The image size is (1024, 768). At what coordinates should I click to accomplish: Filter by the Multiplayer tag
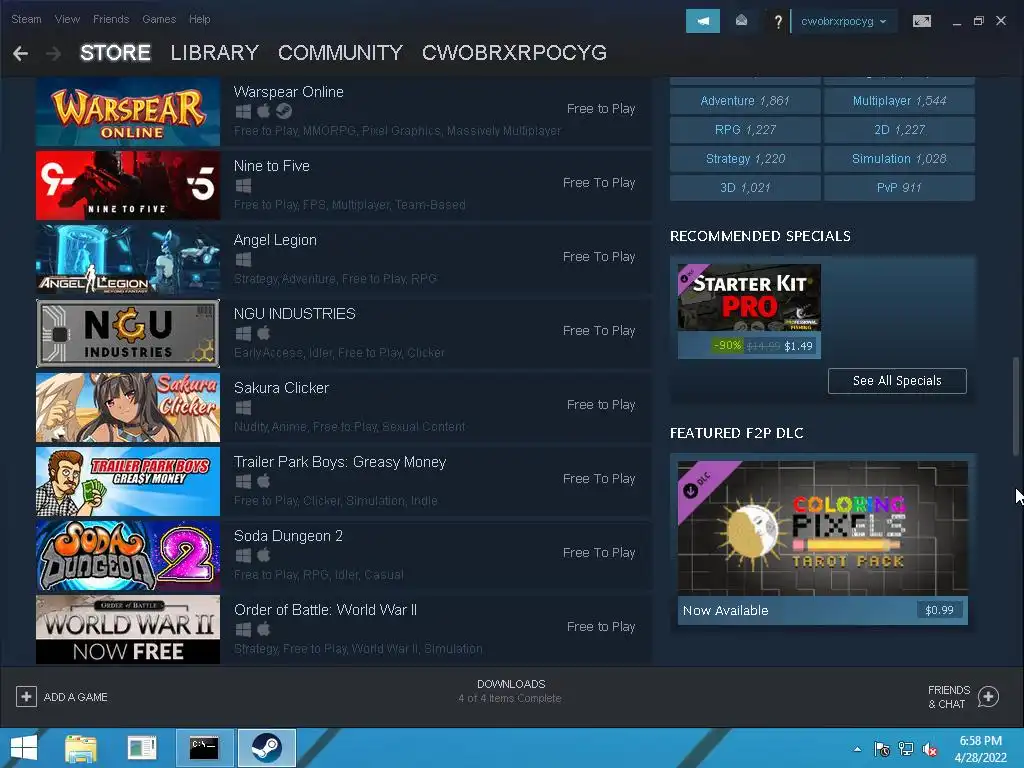pyautogui.click(x=899, y=101)
